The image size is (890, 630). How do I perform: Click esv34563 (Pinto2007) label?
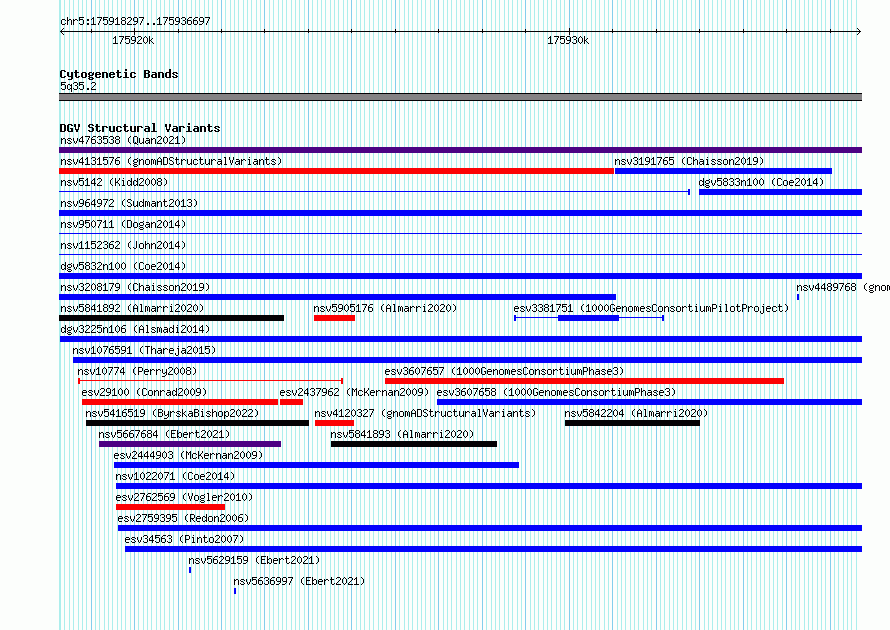pyautogui.click(x=184, y=539)
